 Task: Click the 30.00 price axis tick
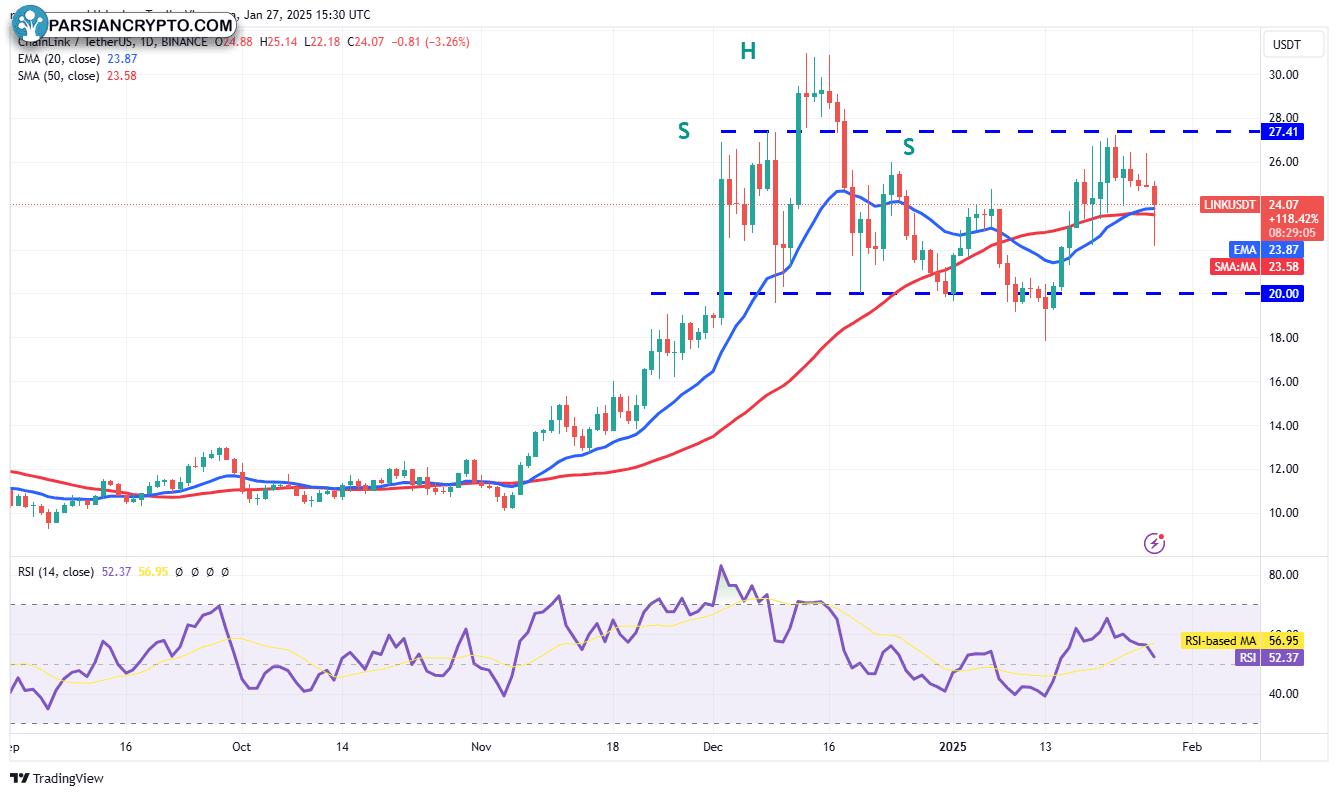(1284, 74)
